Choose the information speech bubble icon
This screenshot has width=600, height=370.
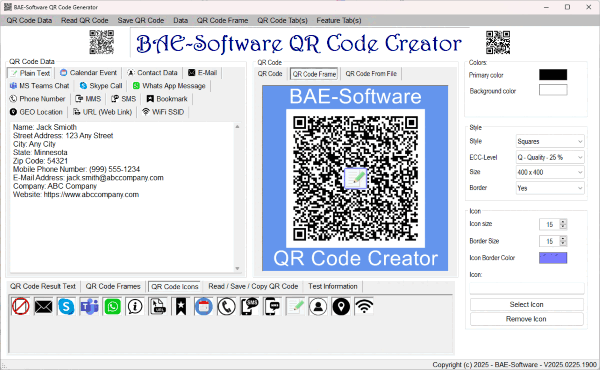(135, 306)
